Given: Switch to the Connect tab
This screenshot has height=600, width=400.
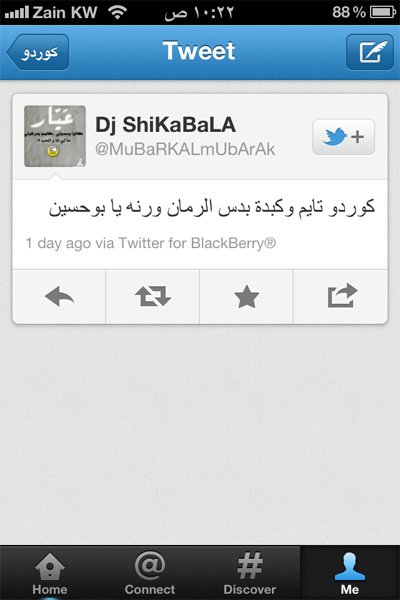Looking at the screenshot, I should [150, 573].
